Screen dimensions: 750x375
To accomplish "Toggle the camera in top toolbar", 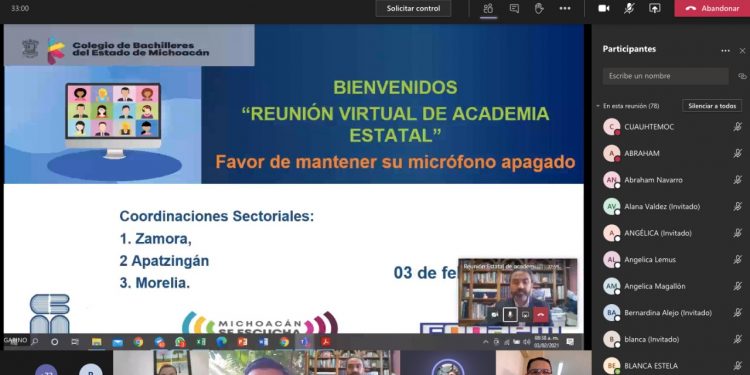I will tap(604, 8).
